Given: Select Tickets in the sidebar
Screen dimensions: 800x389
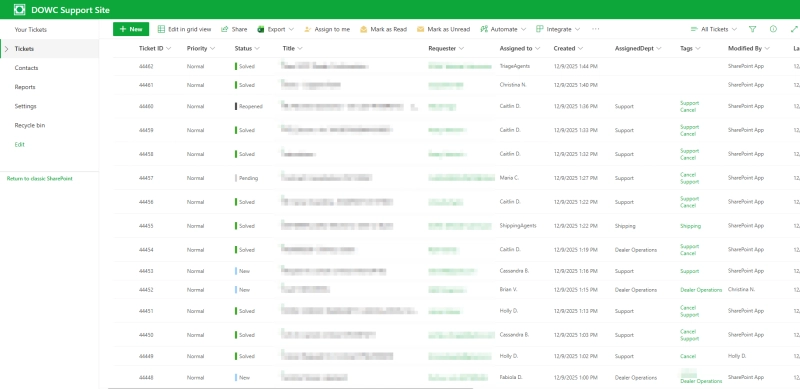Looking at the screenshot, I should [24, 49].
